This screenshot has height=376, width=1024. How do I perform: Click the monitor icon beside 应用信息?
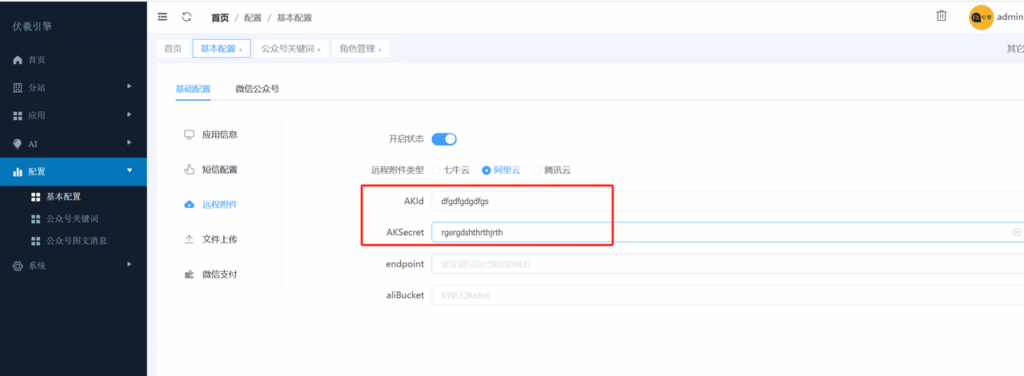pyautogui.click(x=189, y=134)
